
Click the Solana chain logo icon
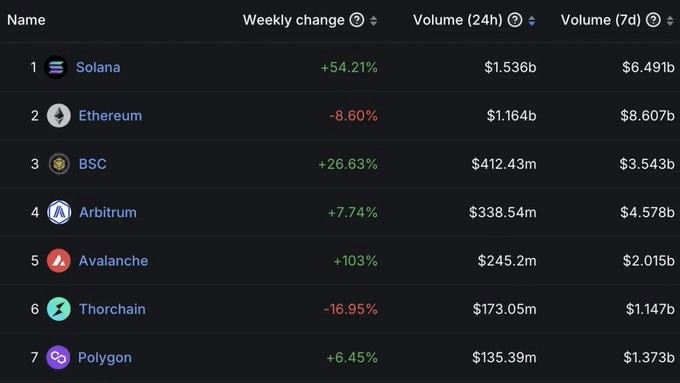[56, 67]
